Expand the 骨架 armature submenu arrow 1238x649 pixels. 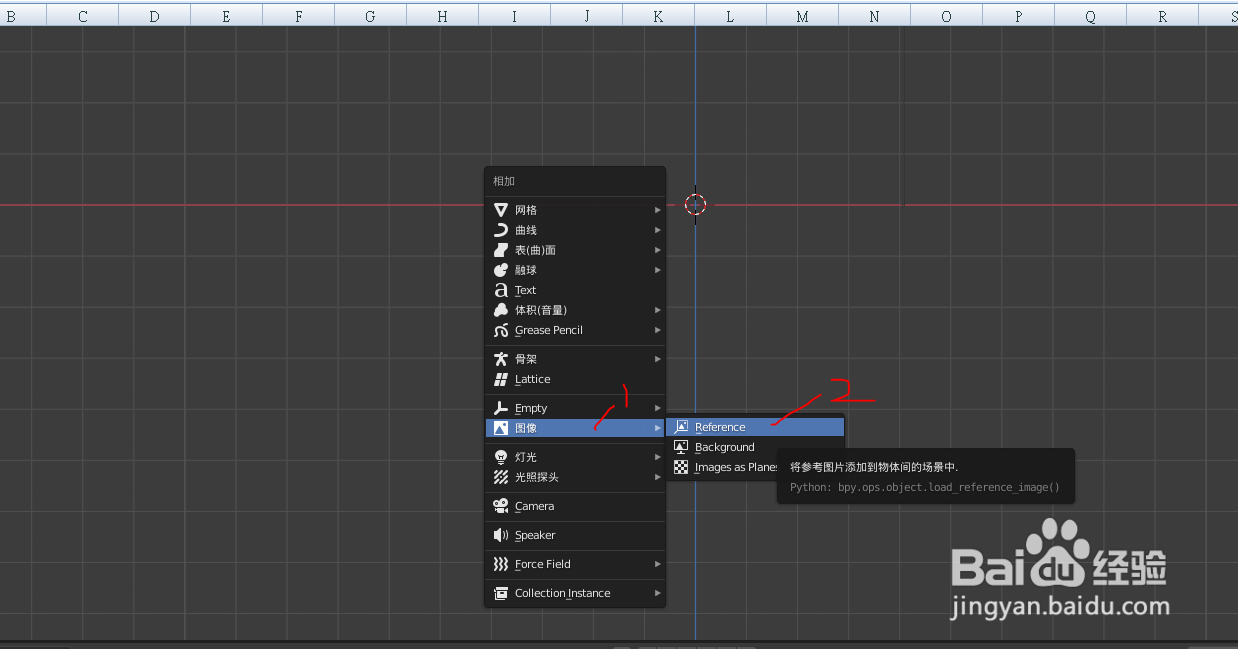click(657, 359)
